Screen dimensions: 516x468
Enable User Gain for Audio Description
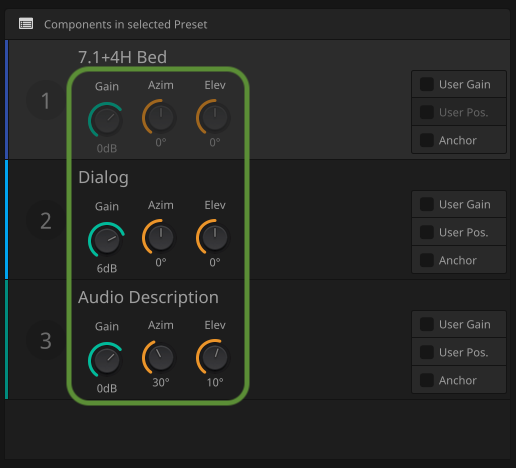[427, 324]
